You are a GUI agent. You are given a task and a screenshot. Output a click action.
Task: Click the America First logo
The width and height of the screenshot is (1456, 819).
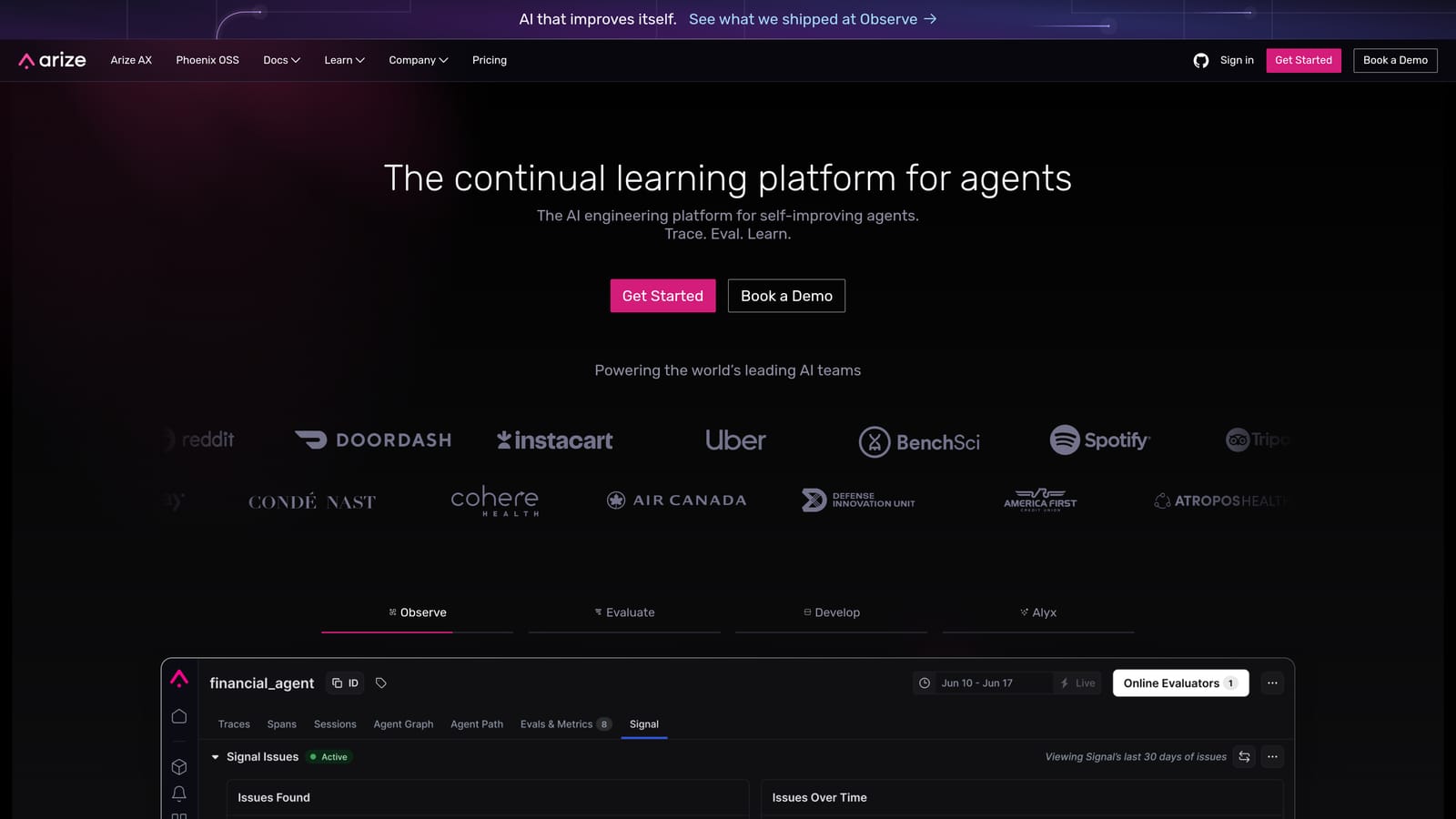1040,500
